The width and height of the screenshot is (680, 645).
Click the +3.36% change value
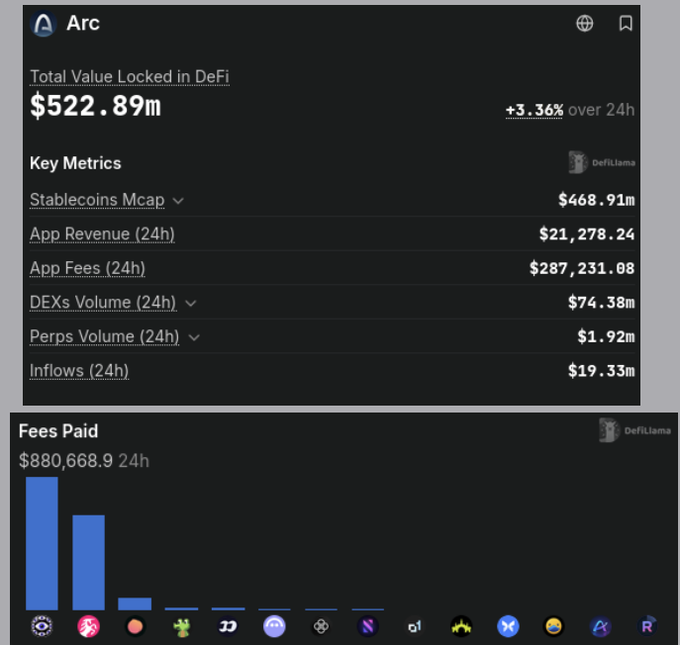coord(534,110)
